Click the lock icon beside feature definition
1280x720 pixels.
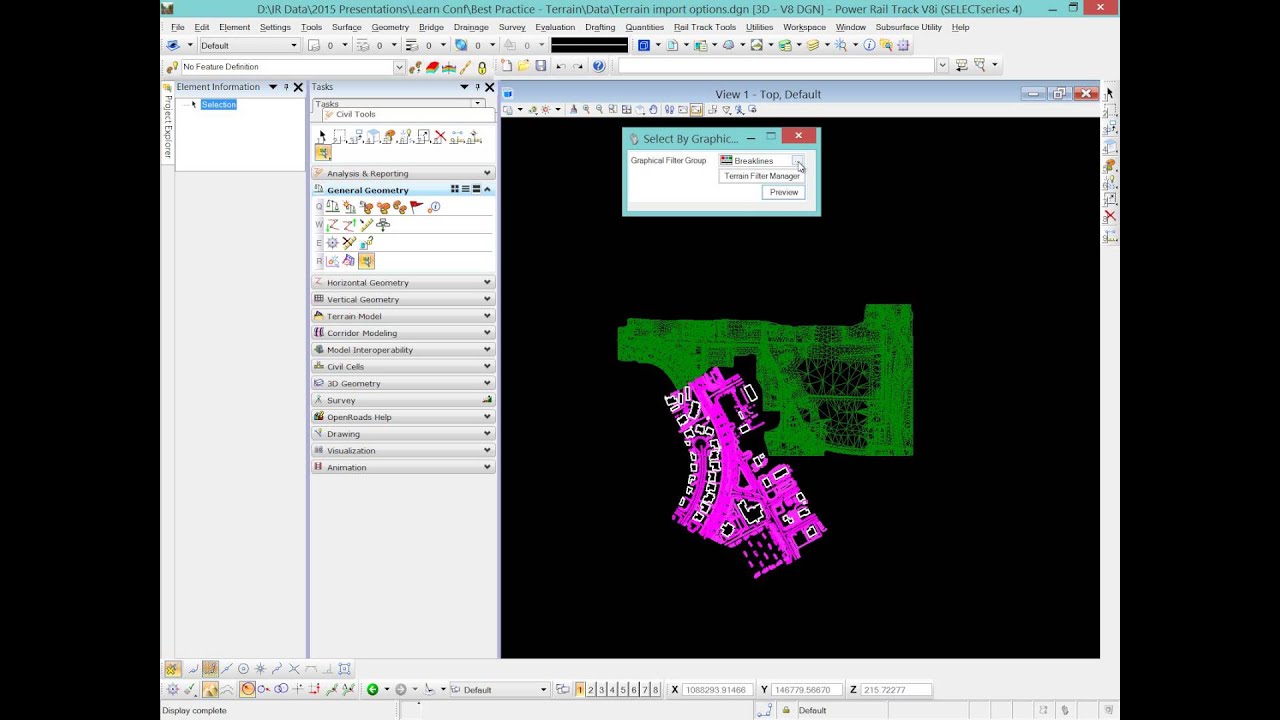point(482,67)
